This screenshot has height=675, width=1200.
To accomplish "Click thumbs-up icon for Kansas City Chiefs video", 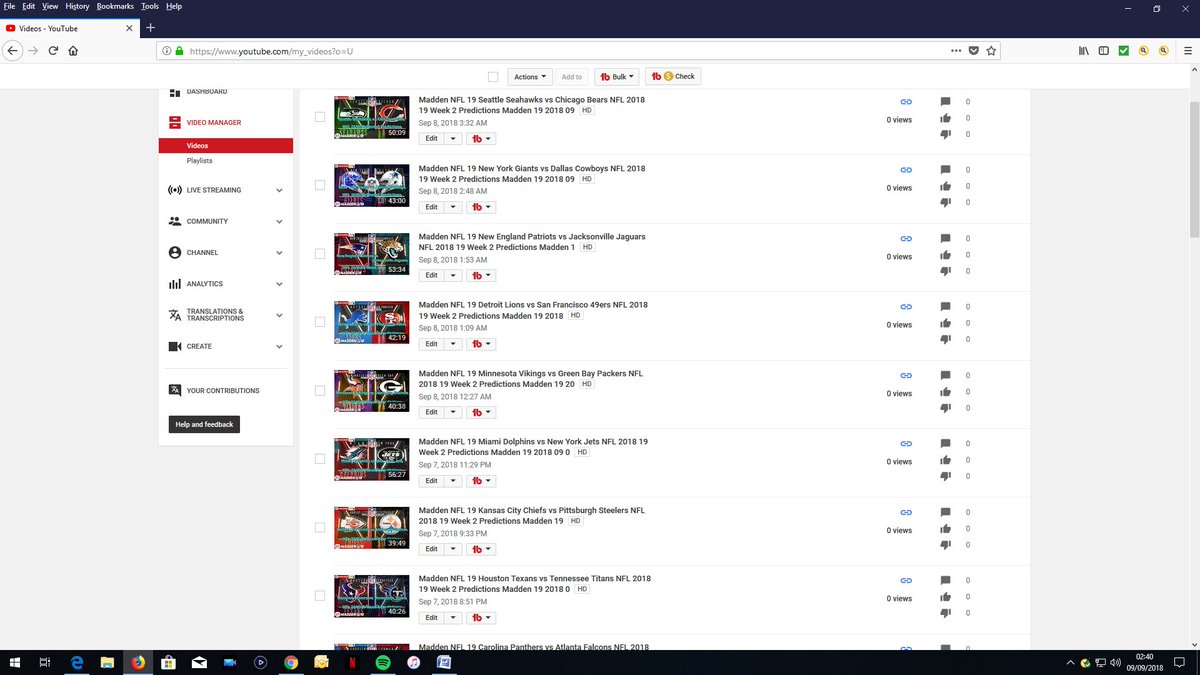I will [946, 528].
